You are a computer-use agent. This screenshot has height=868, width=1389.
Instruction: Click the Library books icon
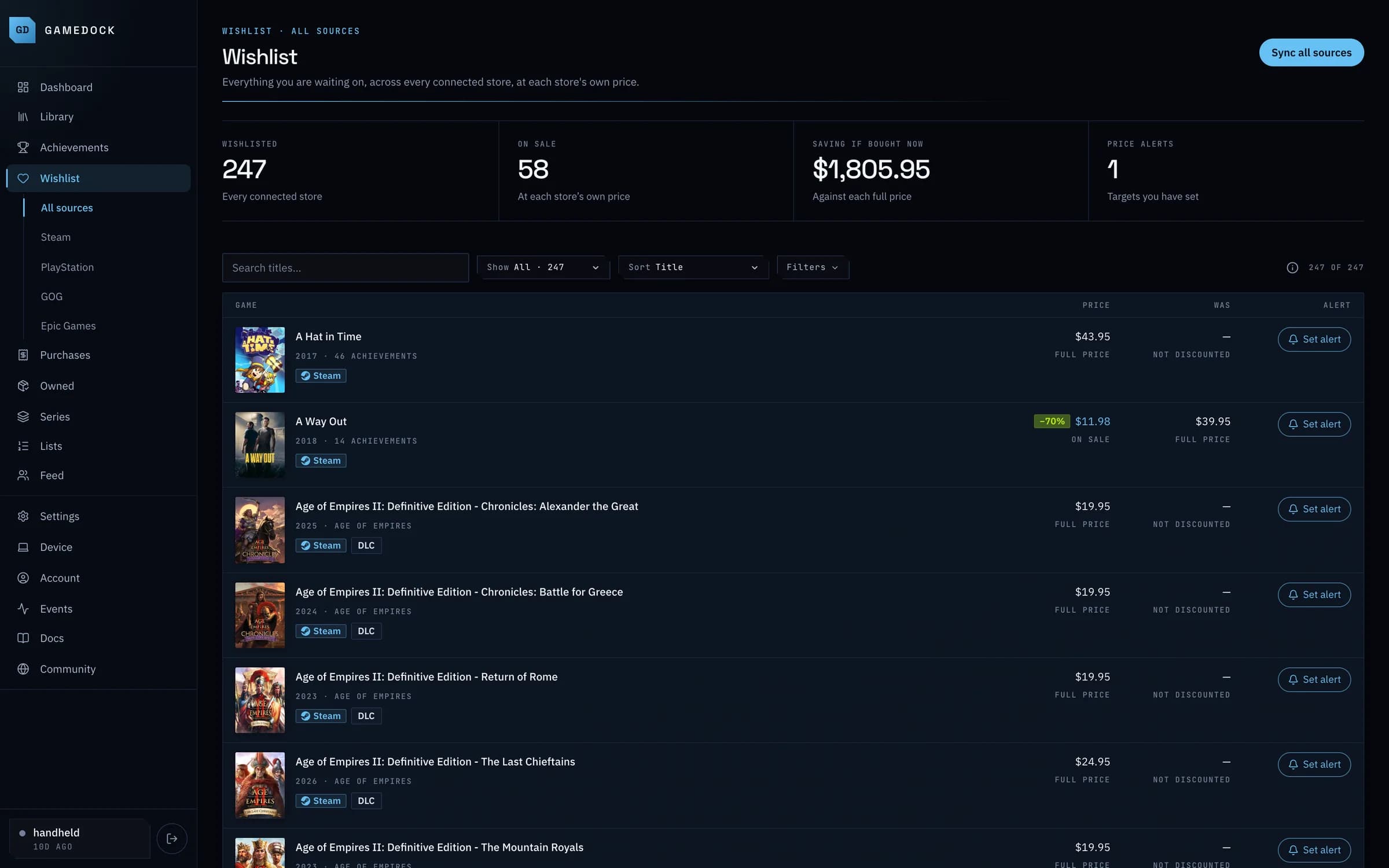point(23,117)
